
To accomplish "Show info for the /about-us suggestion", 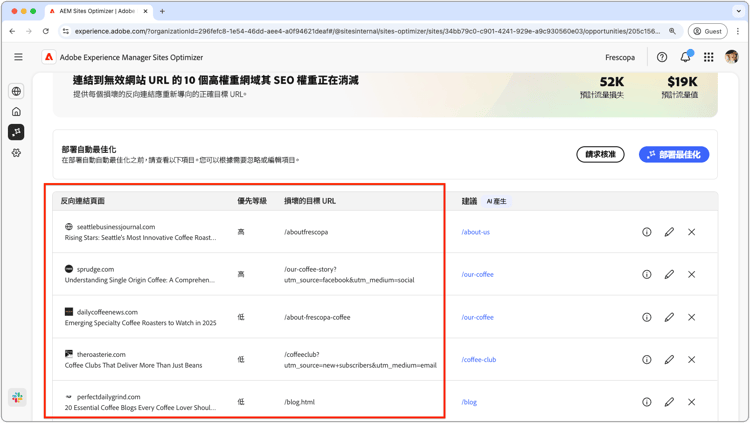I will click(x=647, y=232).
